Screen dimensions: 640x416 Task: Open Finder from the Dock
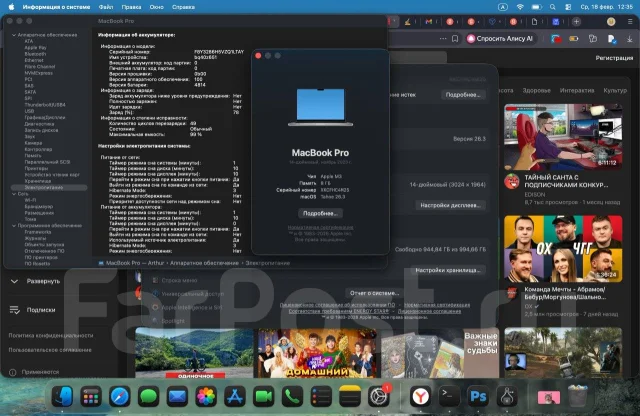[62, 396]
